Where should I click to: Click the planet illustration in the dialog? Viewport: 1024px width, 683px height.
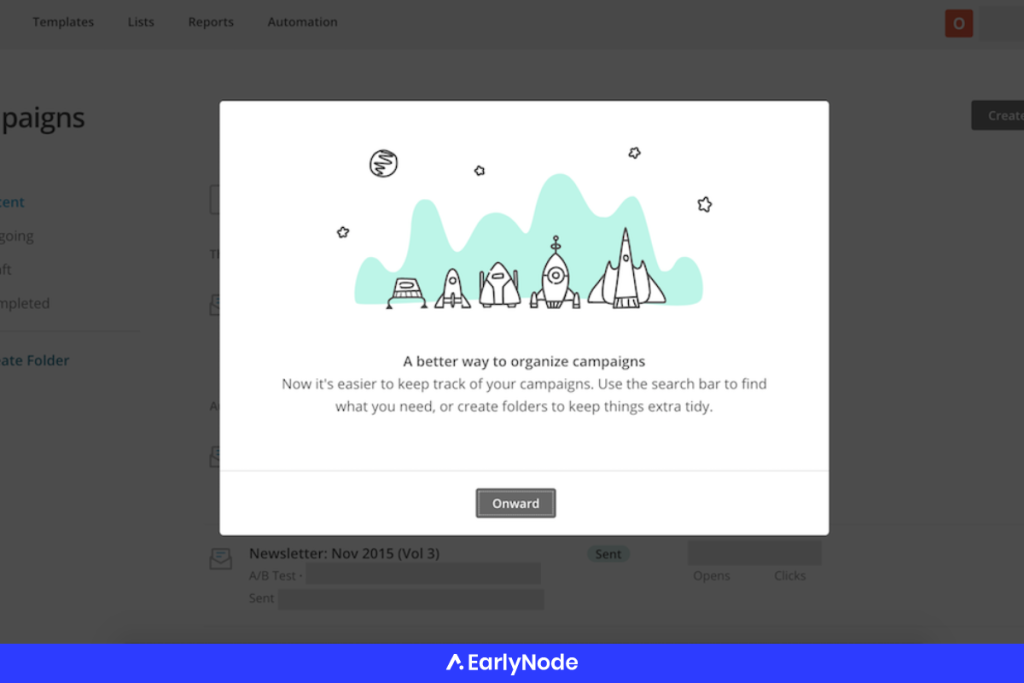383,163
